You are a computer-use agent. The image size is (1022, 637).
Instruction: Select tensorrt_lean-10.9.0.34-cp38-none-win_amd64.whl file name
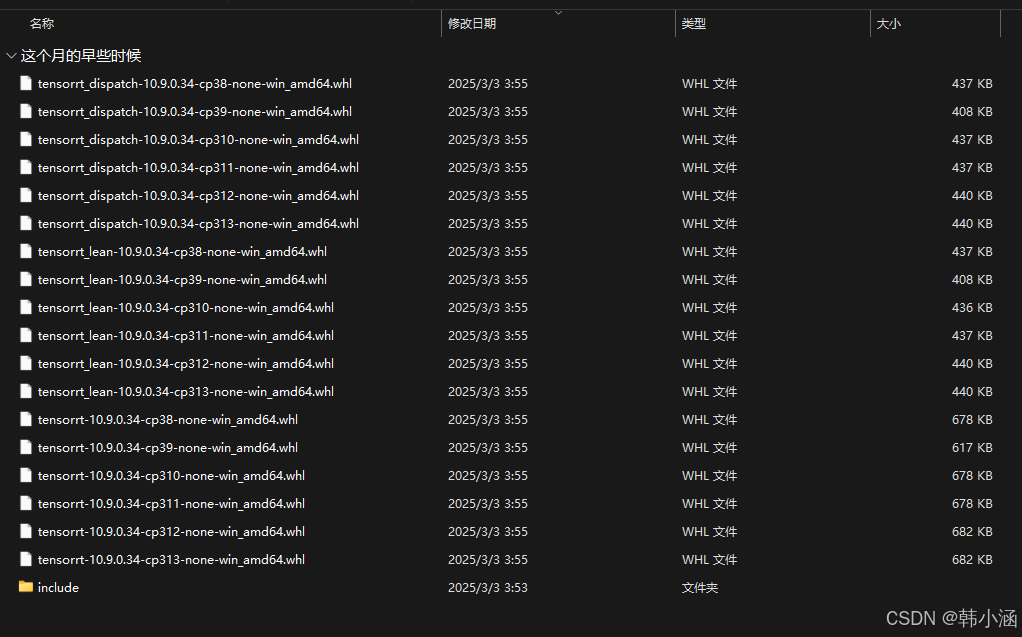pos(182,252)
